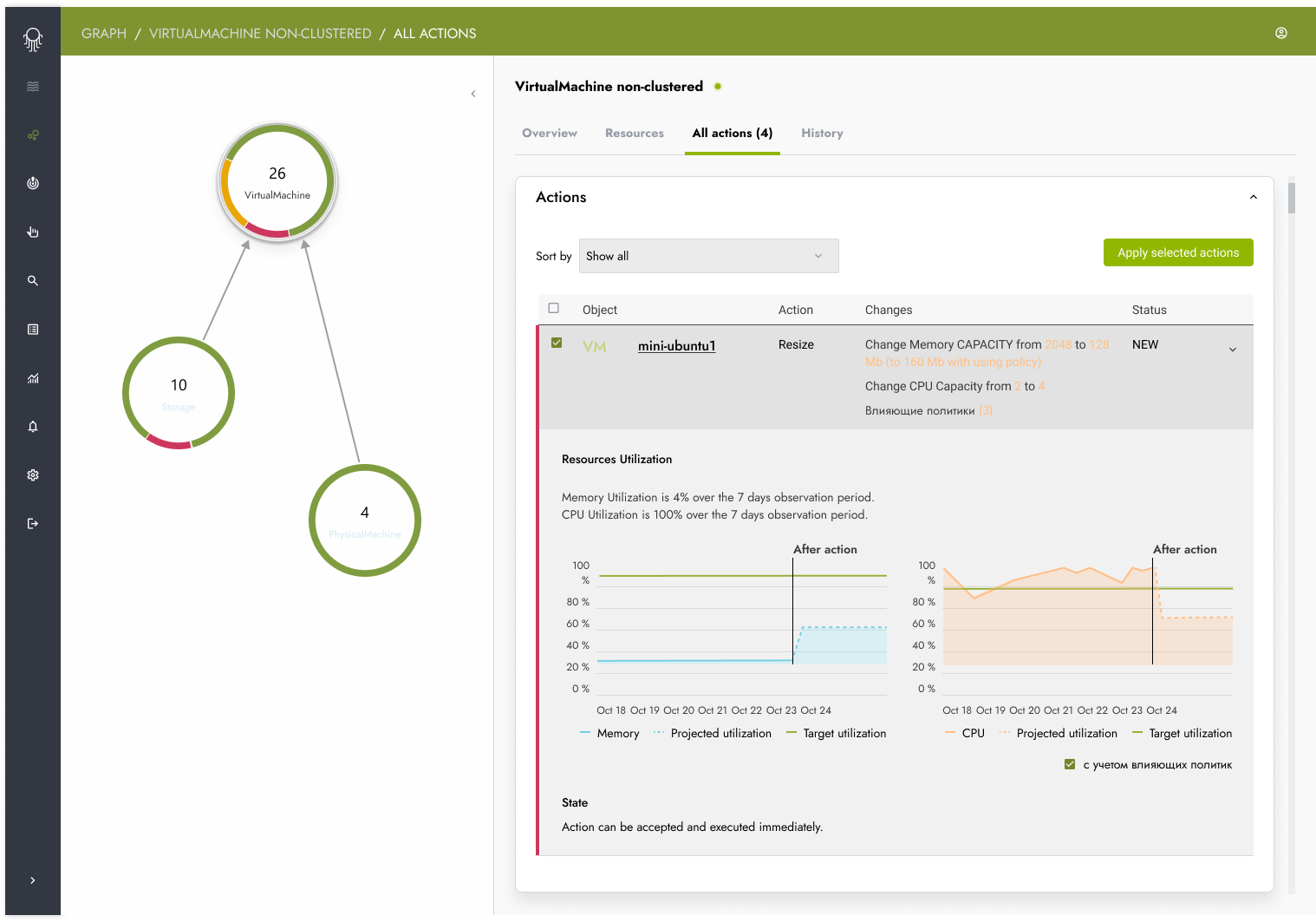Toggle the 'с учетом влияющих политик' checkbox
This screenshot has height=922, width=1316.
pyautogui.click(x=1070, y=764)
